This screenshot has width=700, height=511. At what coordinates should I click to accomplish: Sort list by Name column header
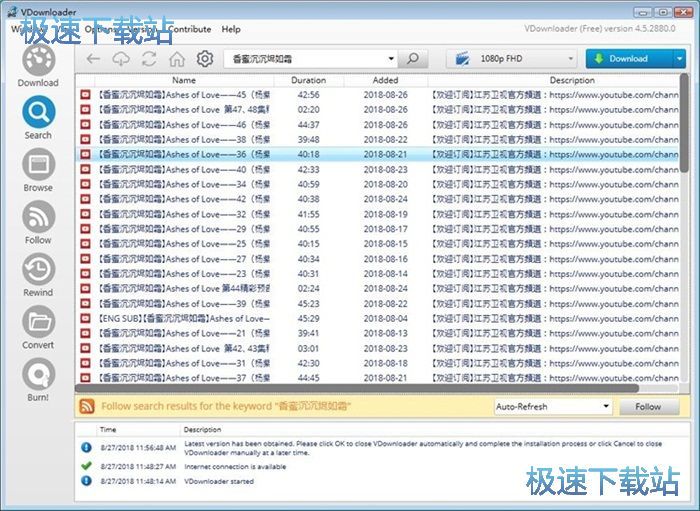pyautogui.click(x=184, y=80)
